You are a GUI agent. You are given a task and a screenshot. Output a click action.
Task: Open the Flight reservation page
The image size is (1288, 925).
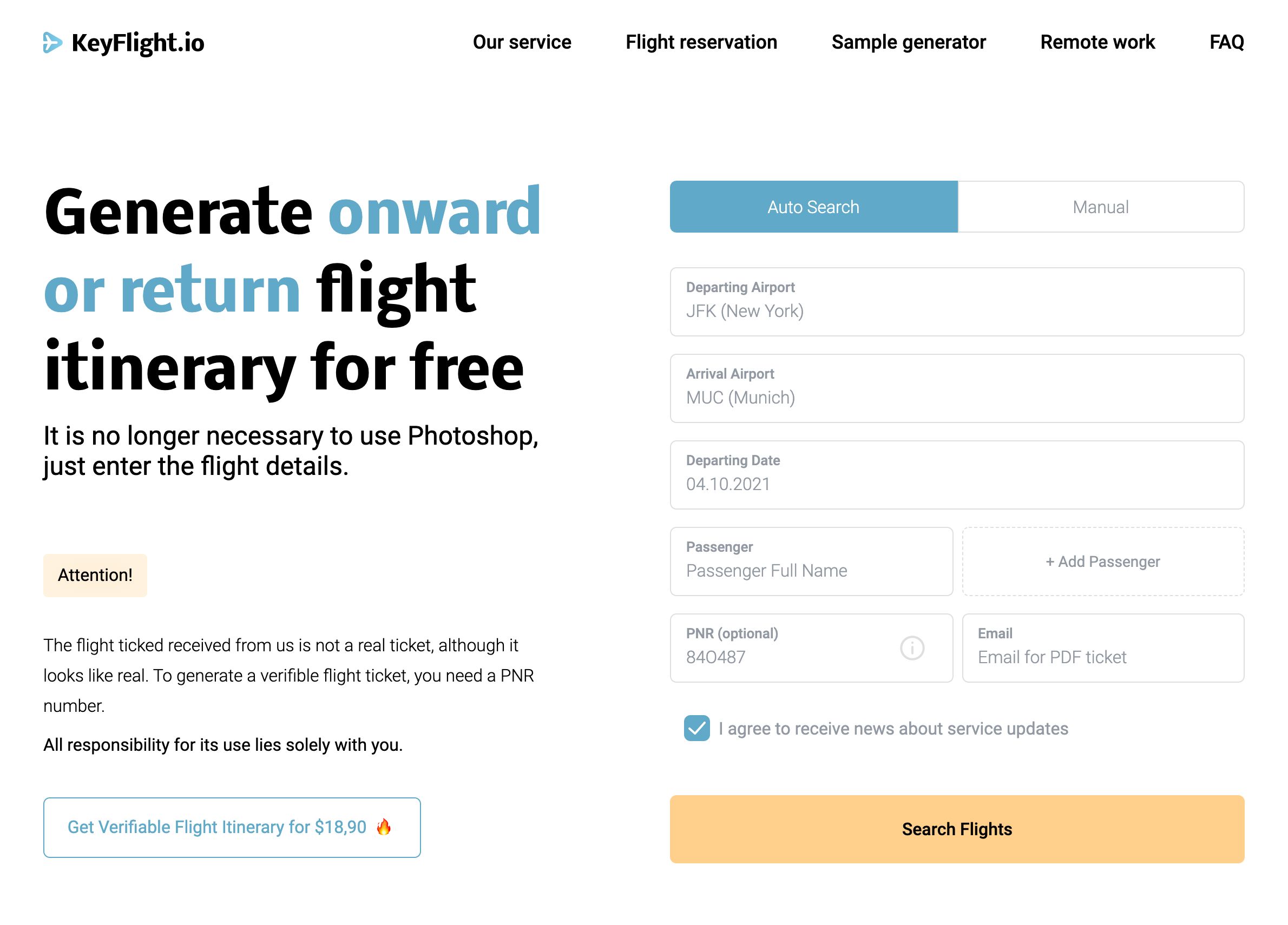tap(701, 42)
